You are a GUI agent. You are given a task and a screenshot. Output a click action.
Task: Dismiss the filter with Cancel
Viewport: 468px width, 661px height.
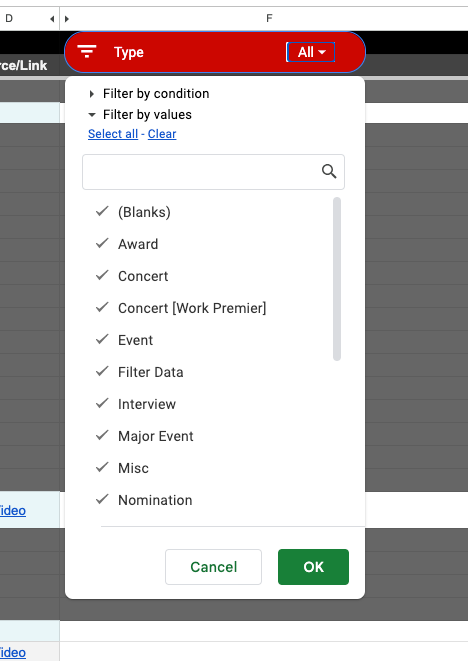pyautogui.click(x=213, y=567)
